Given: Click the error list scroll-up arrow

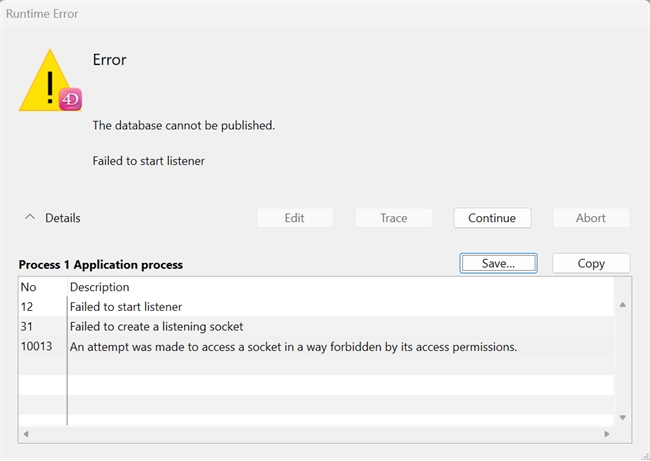Looking at the screenshot, I should pyautogui.click(x=623, y=304).
